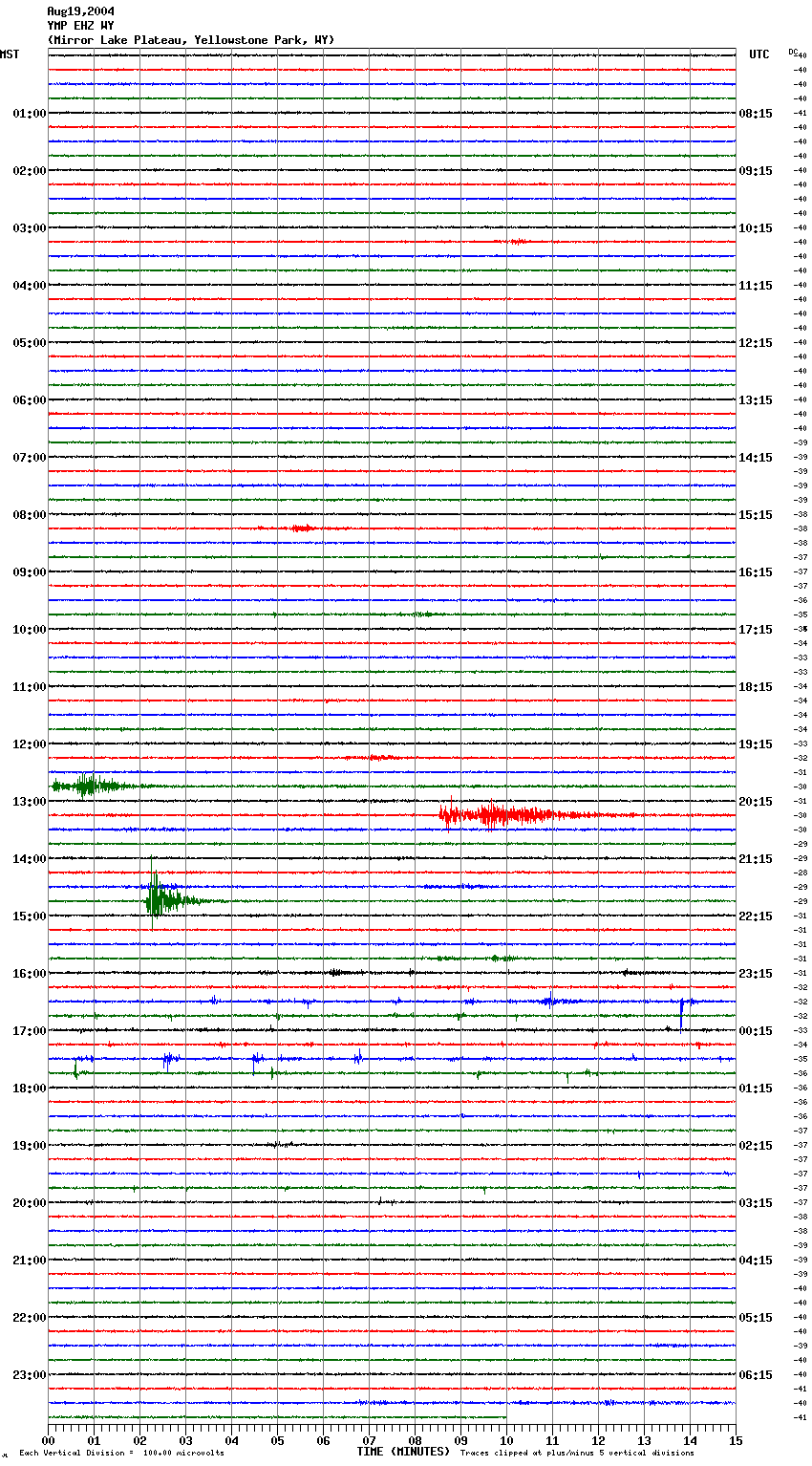Click the Mirror Lake Plateau location title
812x1466 pixels.
tap(191, 40)
